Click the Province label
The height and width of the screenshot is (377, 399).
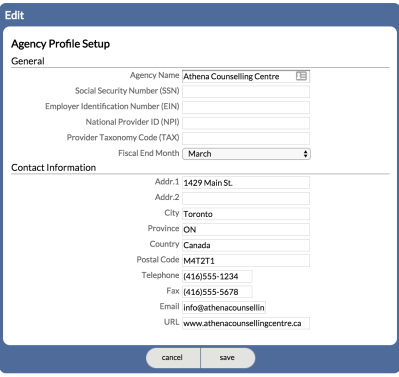164,228
